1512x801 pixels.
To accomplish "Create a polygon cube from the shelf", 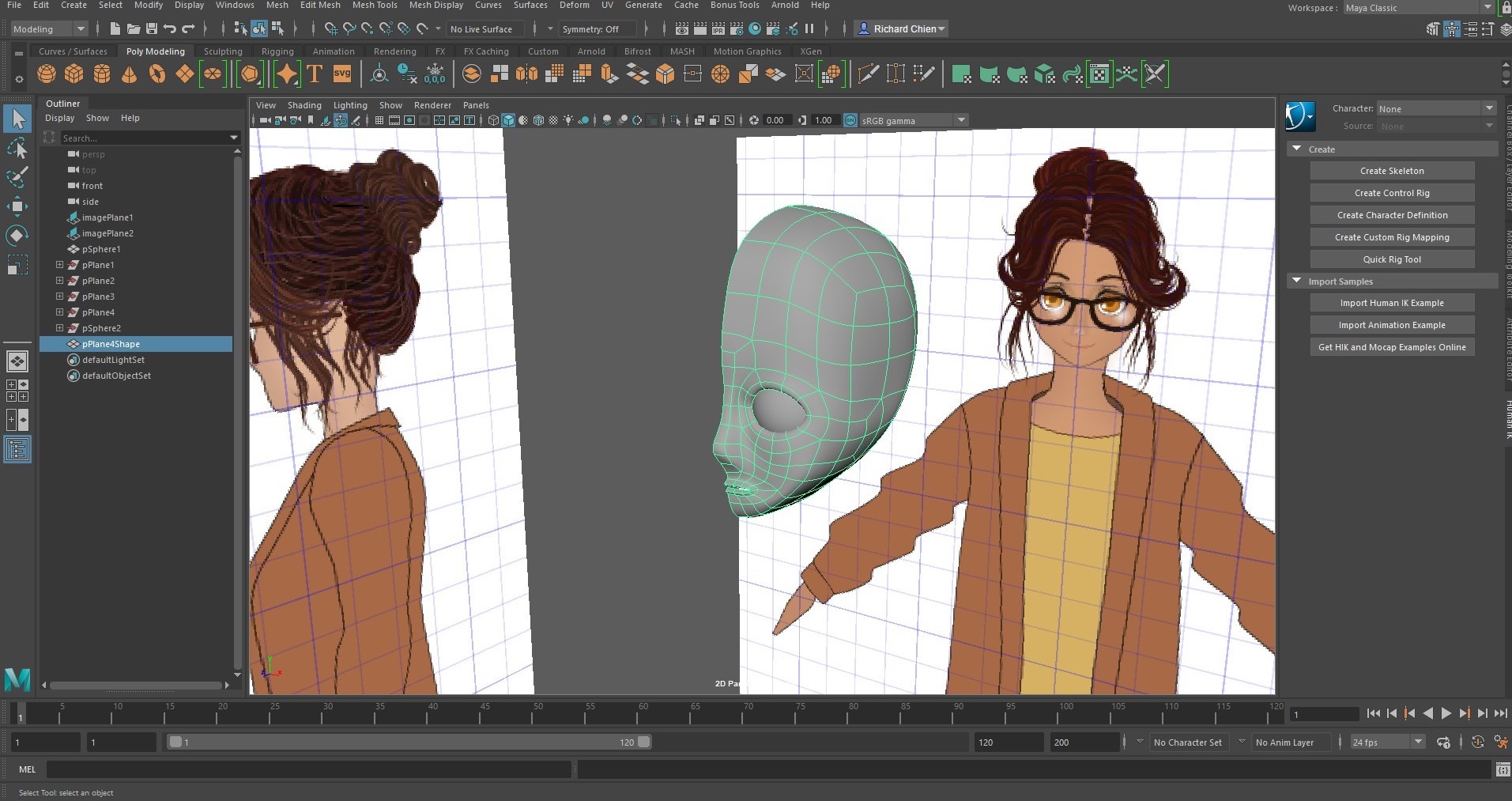I will tap(74, 74).
